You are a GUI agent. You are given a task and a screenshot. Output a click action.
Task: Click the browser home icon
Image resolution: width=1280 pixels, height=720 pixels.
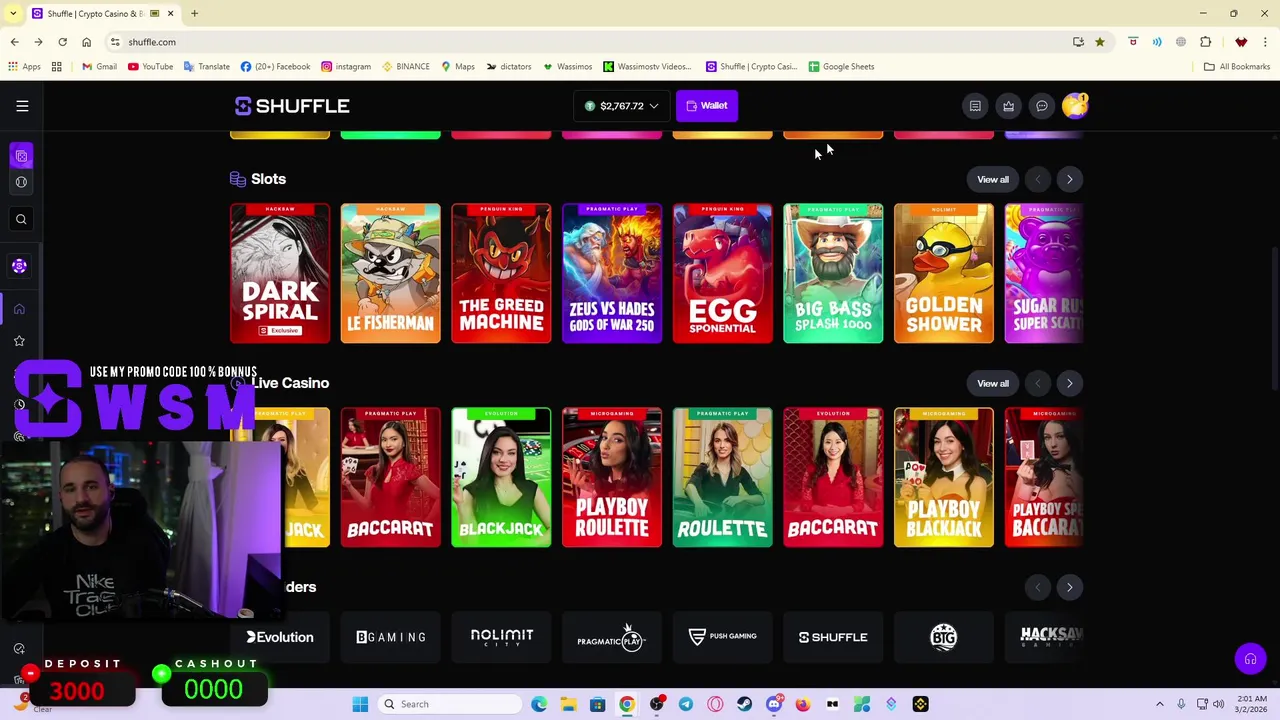coord(86,42)
